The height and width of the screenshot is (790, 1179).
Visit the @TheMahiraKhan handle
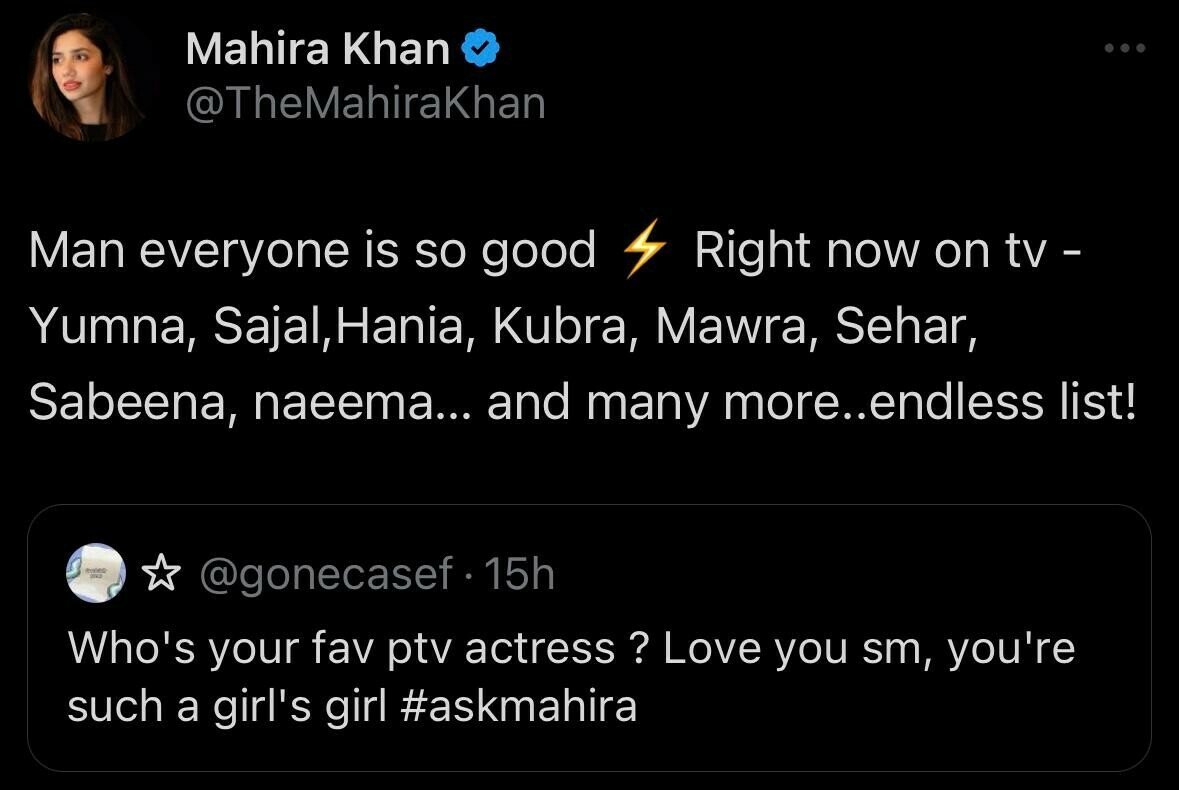365,103
